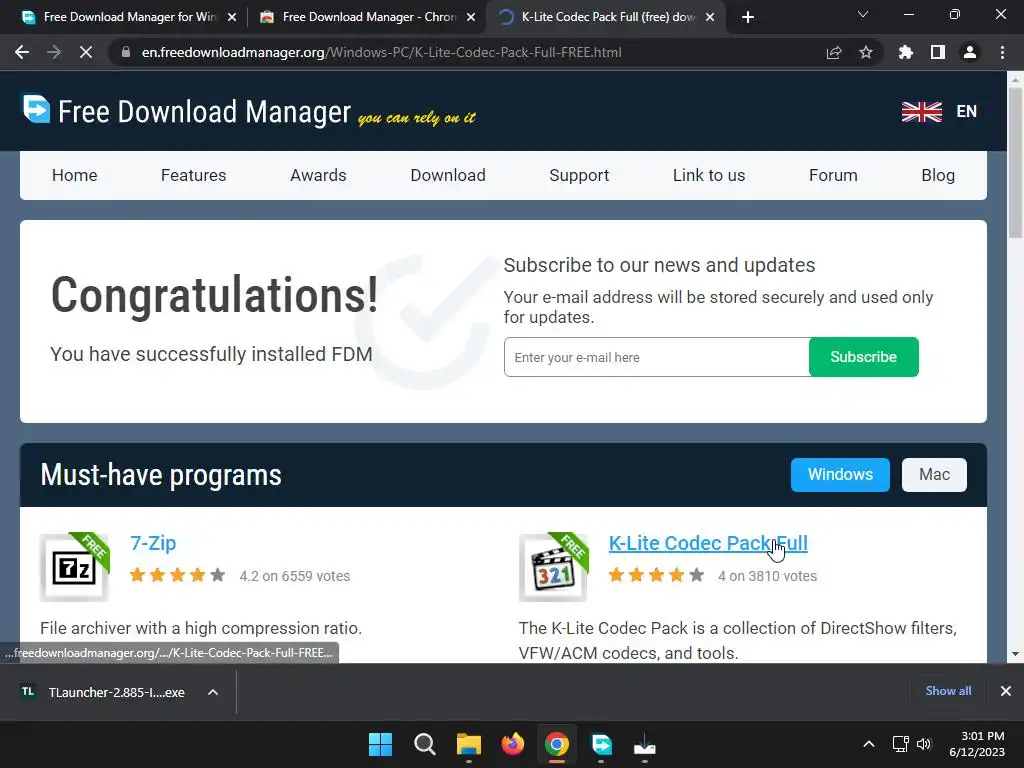The width and height of the screenshot is (1024, 768).
Task: Select the Windows programs filter
Action: click(x=840, y=475)
